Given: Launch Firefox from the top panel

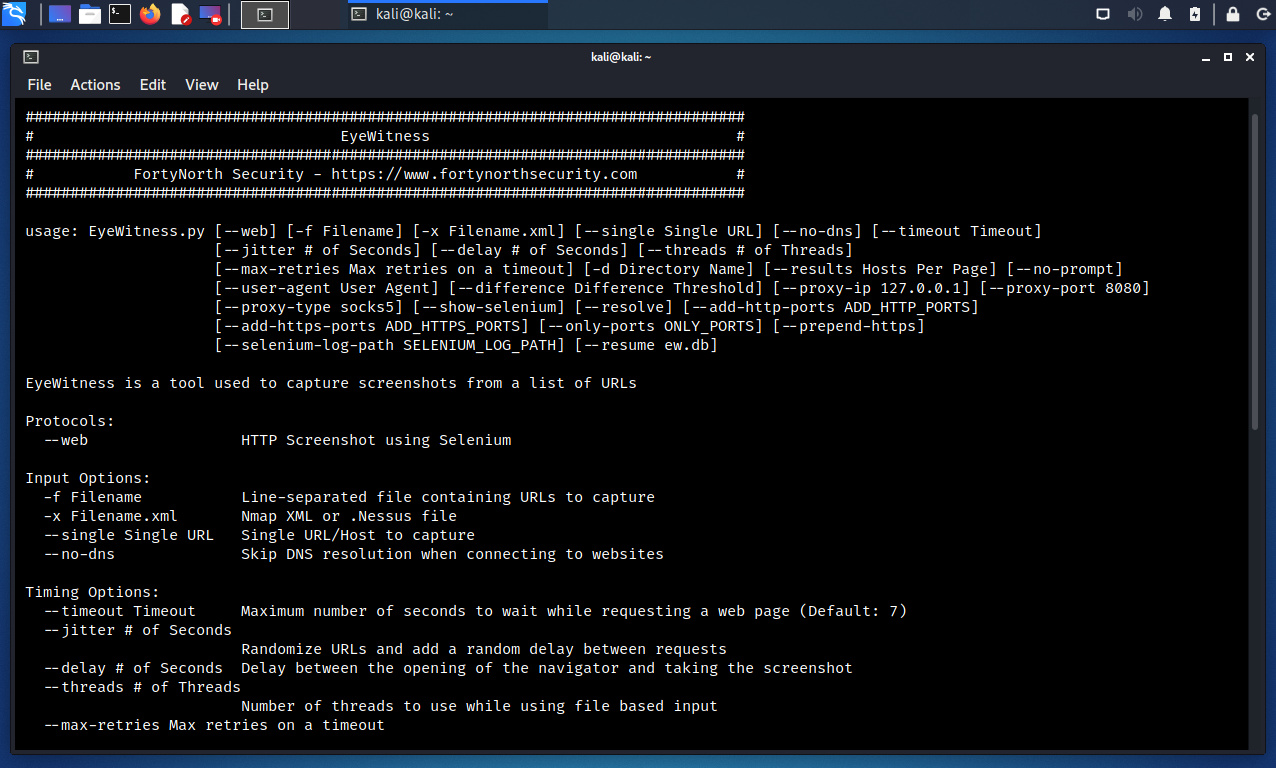Looking at the screenshot, I should tap(150, 14).
